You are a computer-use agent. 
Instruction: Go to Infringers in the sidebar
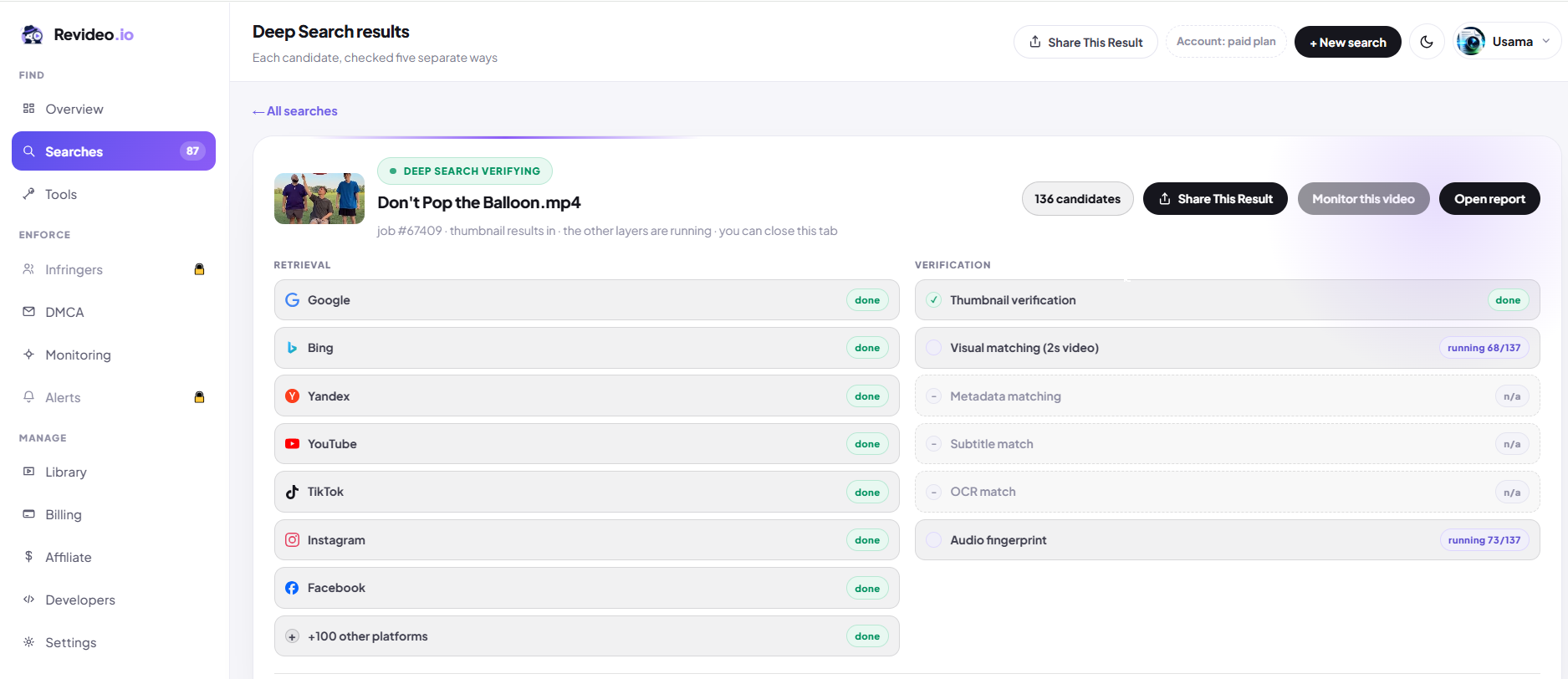pyautogui.click(x=114, y=269)
